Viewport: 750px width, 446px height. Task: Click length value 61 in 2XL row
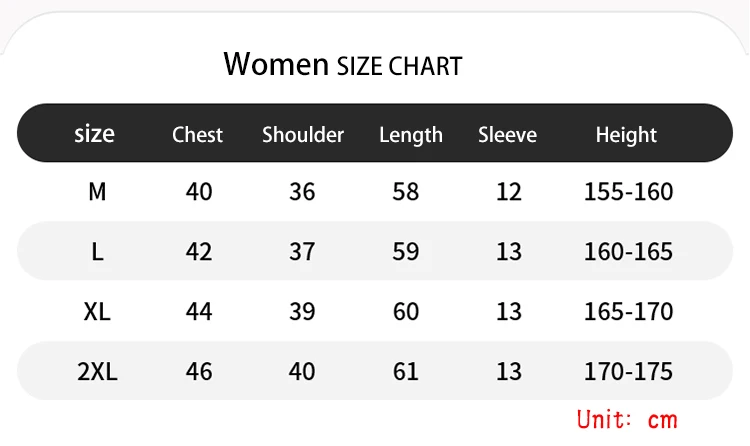click(406, 371)
